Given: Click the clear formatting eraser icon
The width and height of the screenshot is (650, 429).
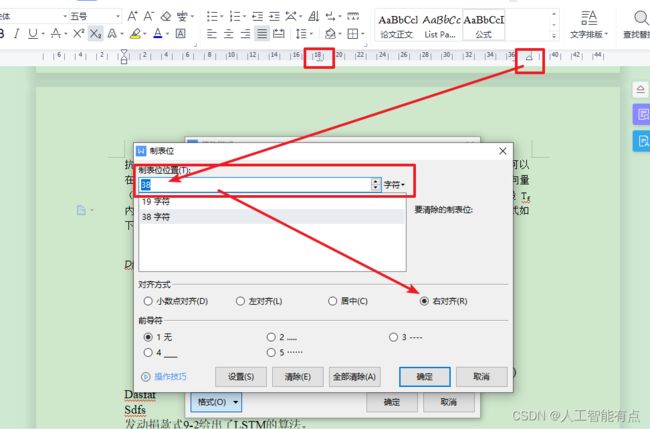Looking at the screenshot, I should pyautogui.click(x=166, y=16).
